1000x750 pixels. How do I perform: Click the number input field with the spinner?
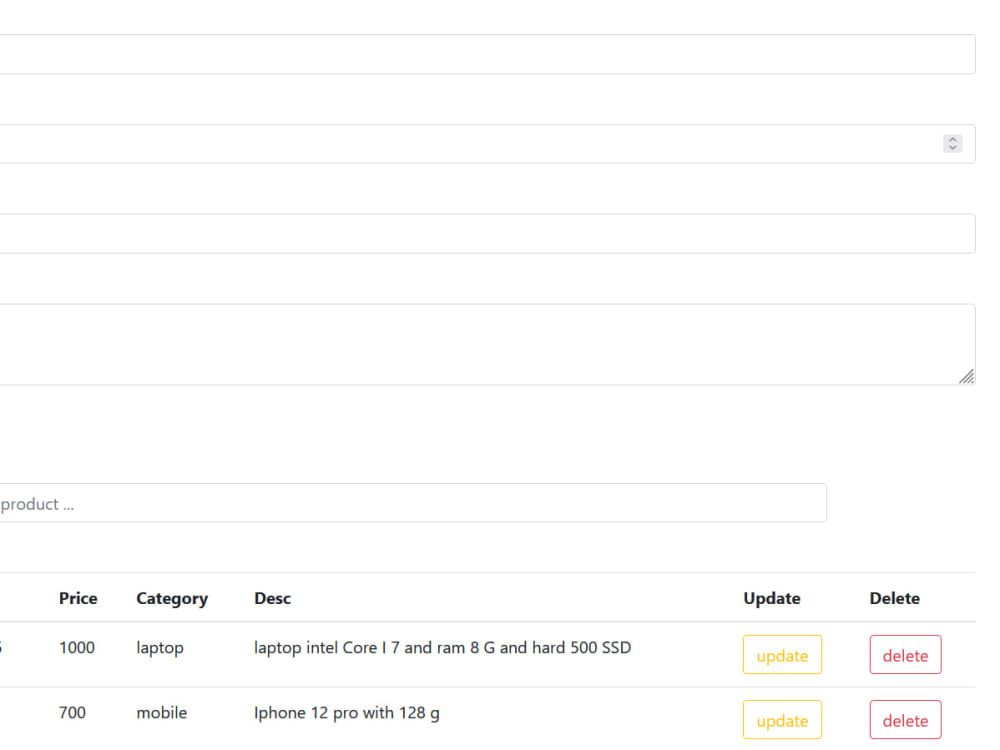click(480, 143)
